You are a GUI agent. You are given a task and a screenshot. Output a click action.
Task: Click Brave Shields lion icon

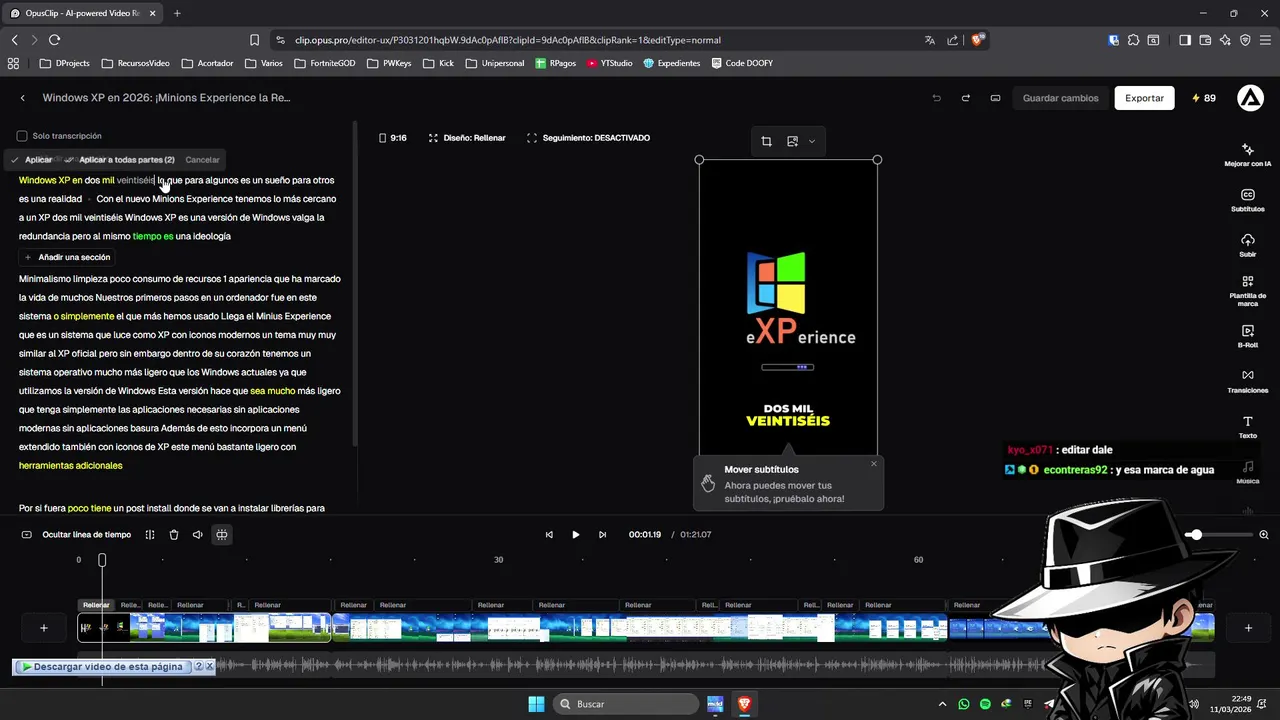click(977, 40)
